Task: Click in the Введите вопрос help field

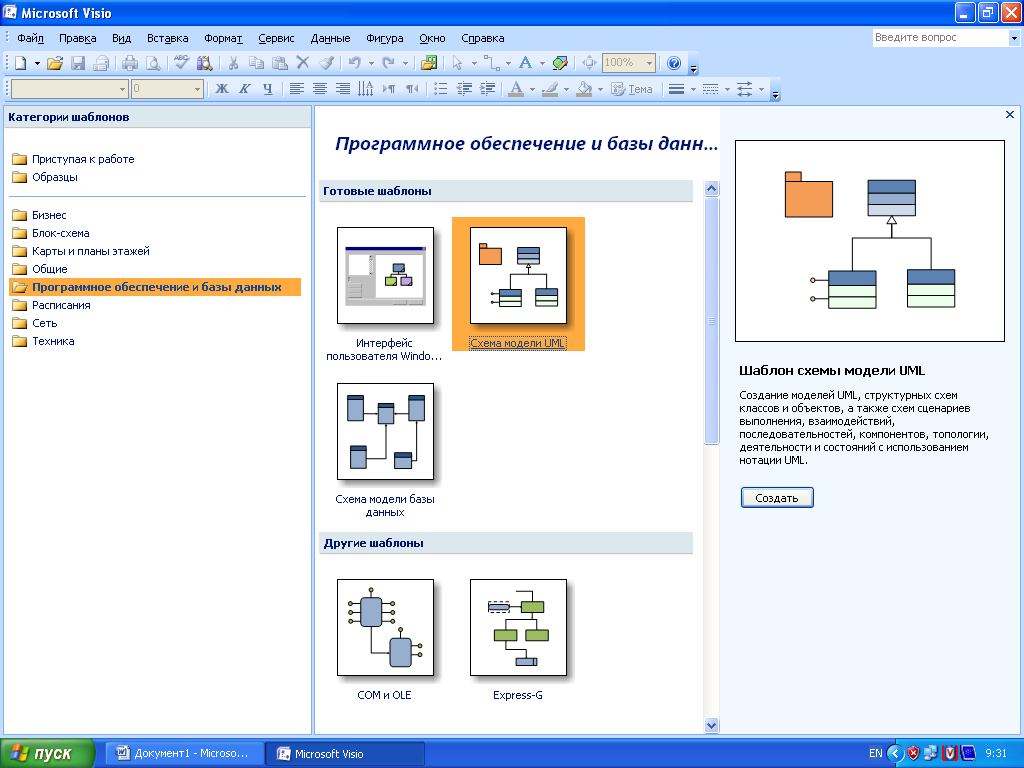Action: coord(940,38)
